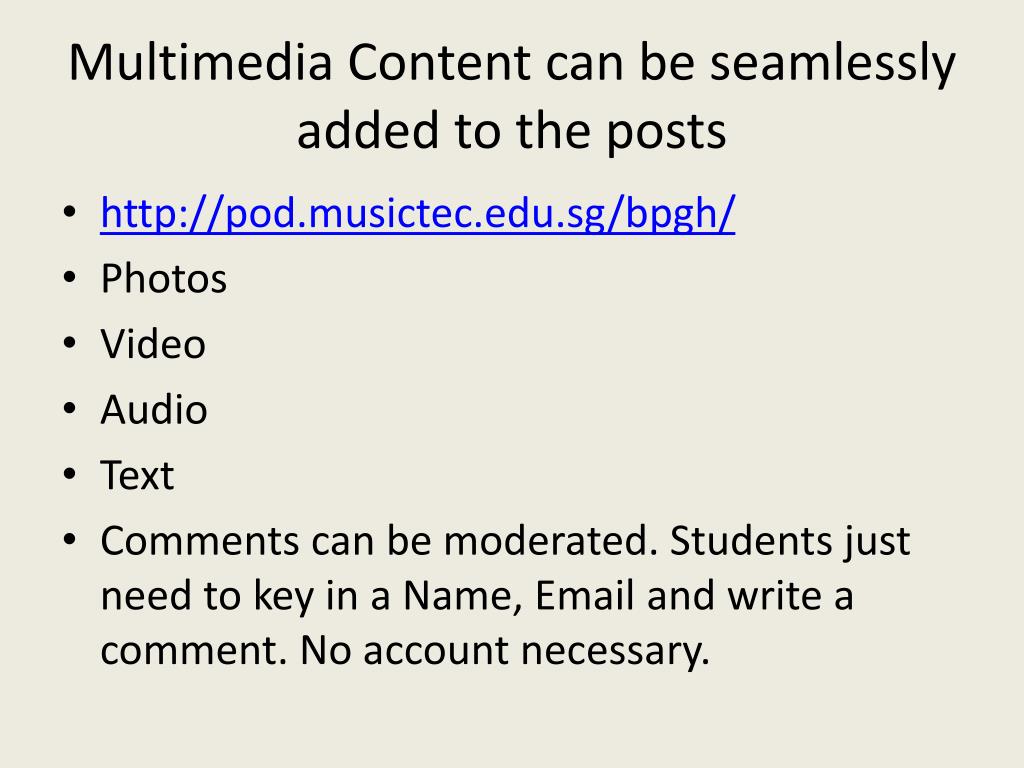Select the "Audio" bullet text
The height and width of the screenshot is (768, 1024).
point(154,409)
